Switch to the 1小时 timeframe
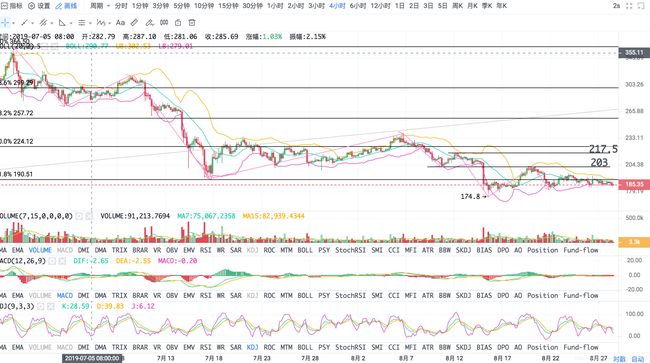650x363 pixels. (x=275, y=6)
